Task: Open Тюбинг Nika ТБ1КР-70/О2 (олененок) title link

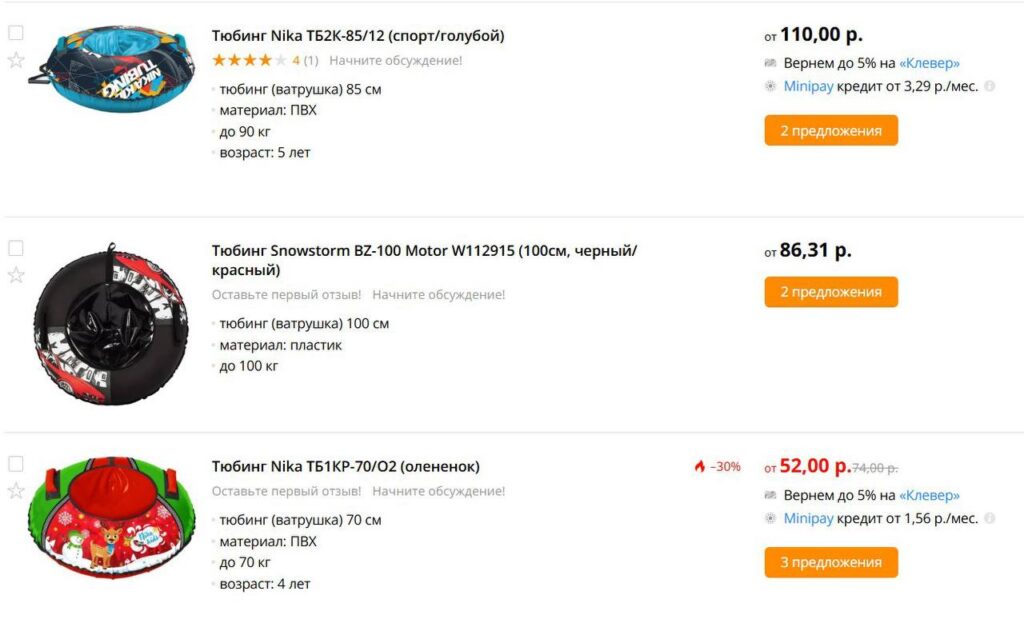Action: 345,466
